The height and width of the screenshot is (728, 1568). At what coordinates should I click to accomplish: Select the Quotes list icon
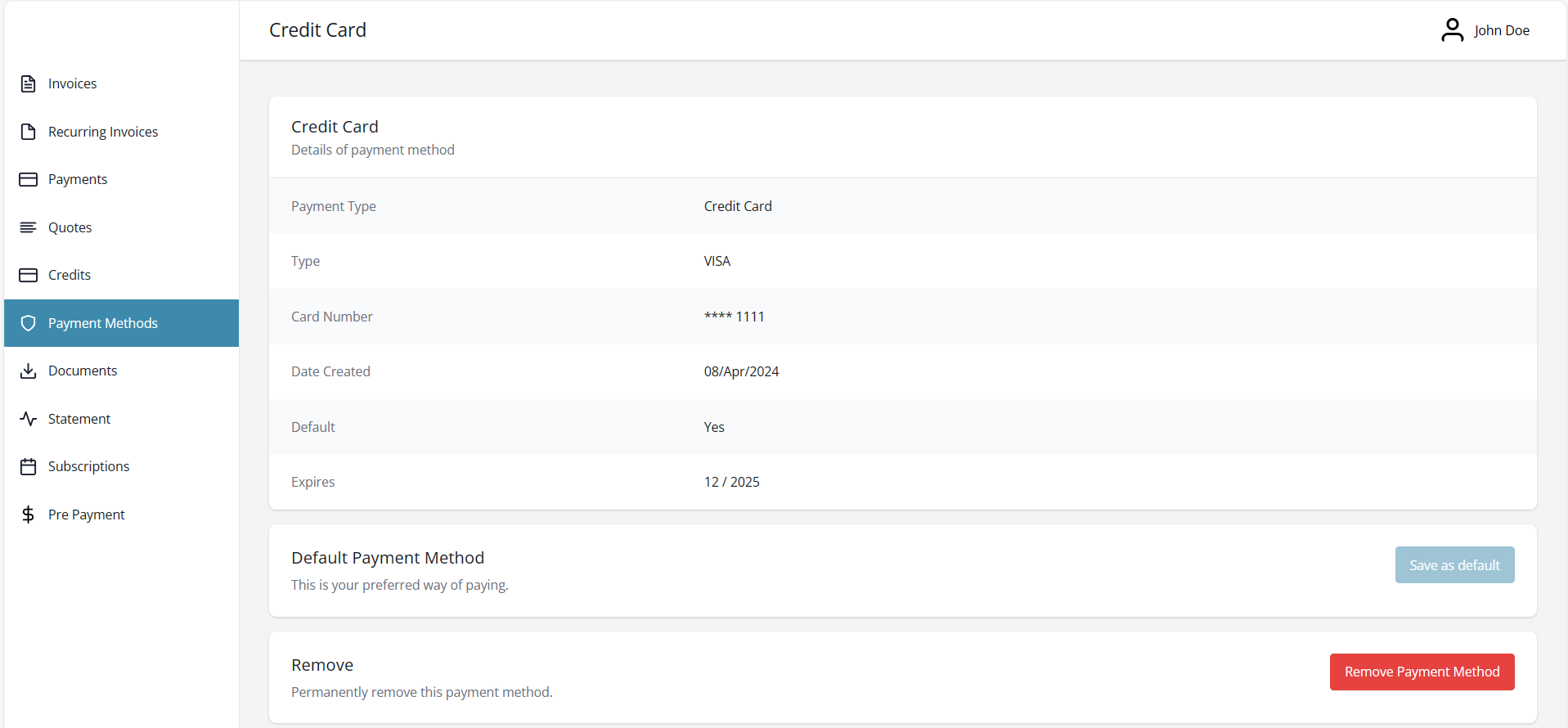click(x=29, y=227)
